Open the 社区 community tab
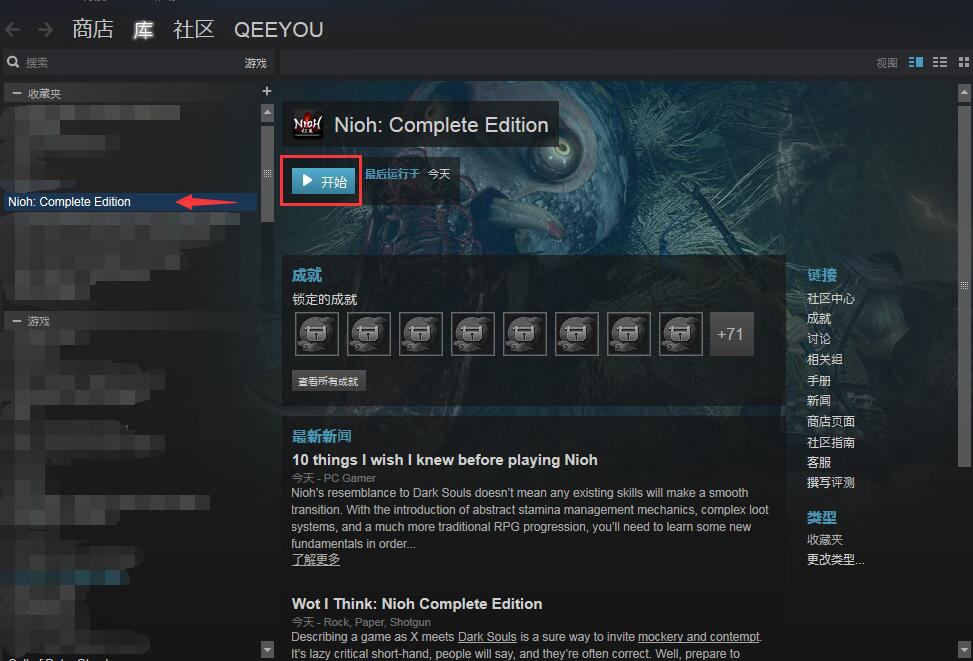 [194, 29]
